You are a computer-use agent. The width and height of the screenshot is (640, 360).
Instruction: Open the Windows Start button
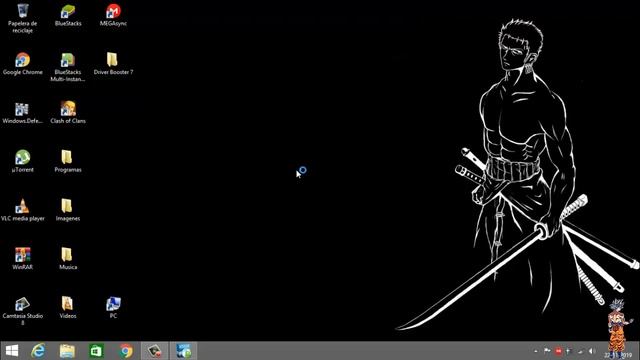pos(12,351)
